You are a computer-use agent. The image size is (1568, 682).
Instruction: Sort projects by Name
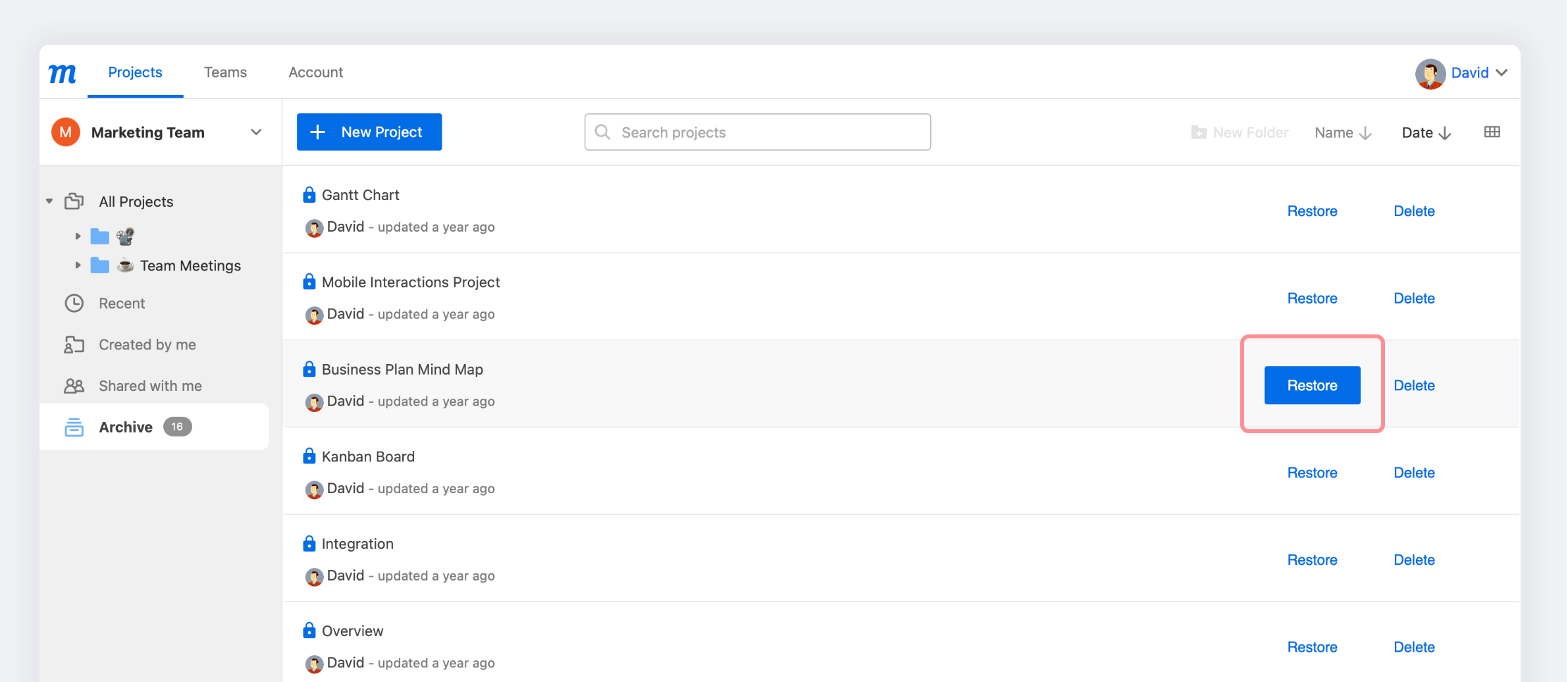pos(1343,132)
